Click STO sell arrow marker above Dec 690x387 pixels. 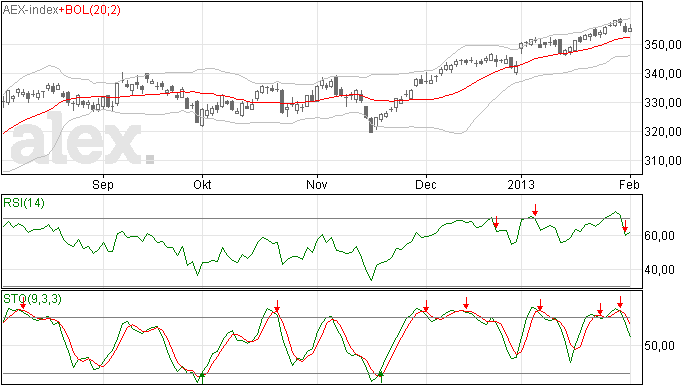coord(426,306)
